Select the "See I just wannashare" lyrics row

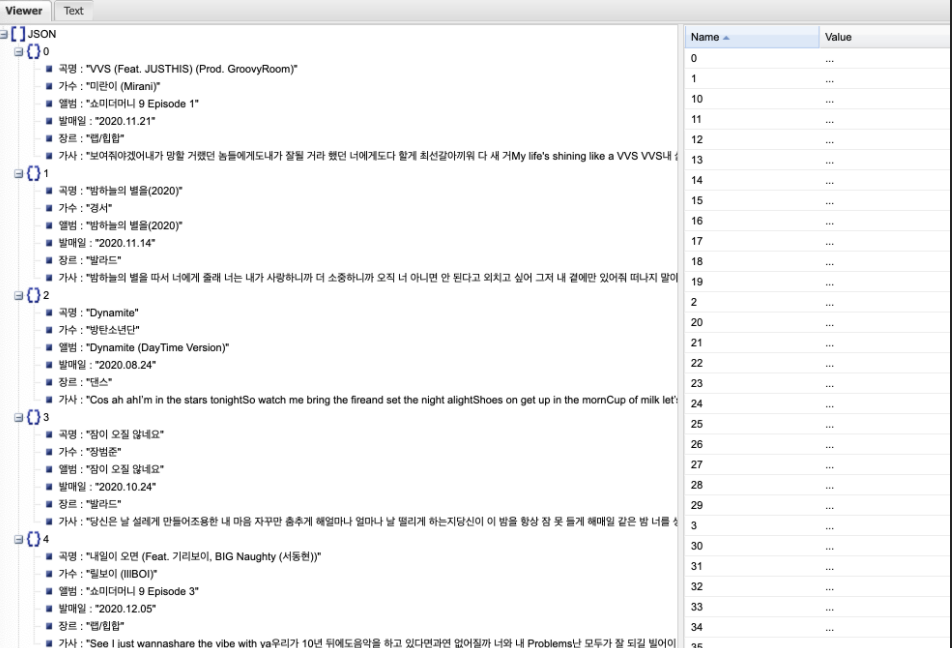click(x=367, y=643)
